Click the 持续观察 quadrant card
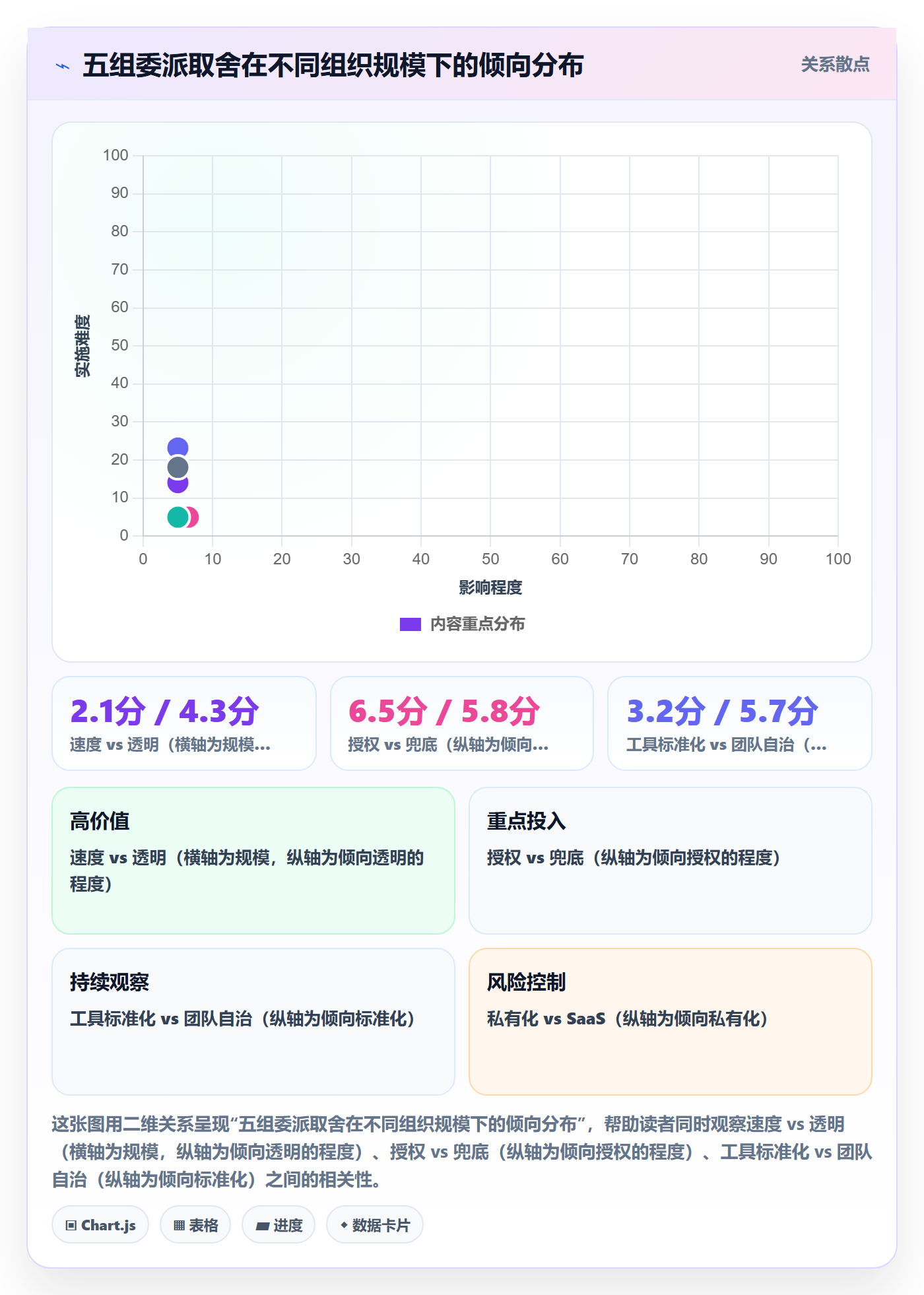Viewport: 924px width, 1295px height. point(253,1022)
